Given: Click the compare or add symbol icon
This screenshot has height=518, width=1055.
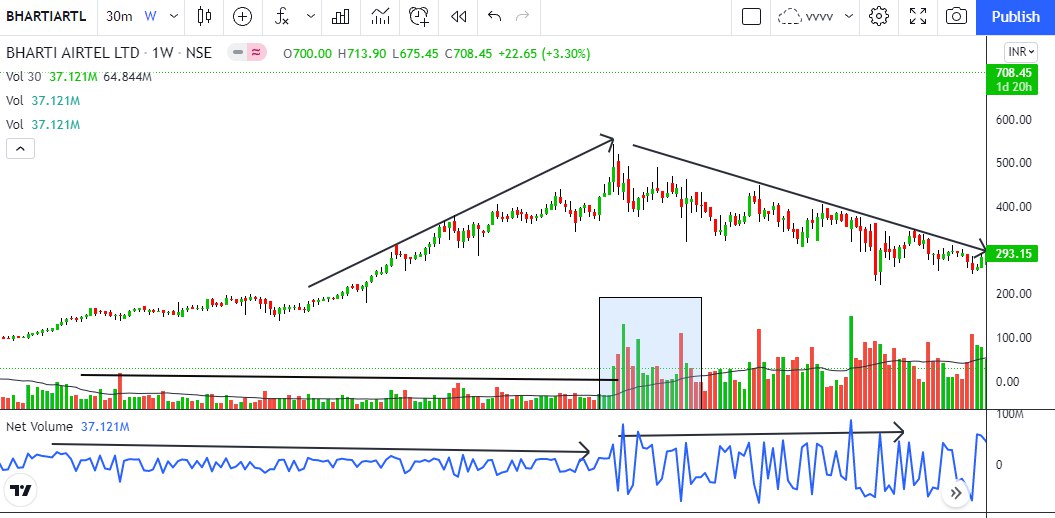Looking at the screenshot, I should click(x=242, y=16).
